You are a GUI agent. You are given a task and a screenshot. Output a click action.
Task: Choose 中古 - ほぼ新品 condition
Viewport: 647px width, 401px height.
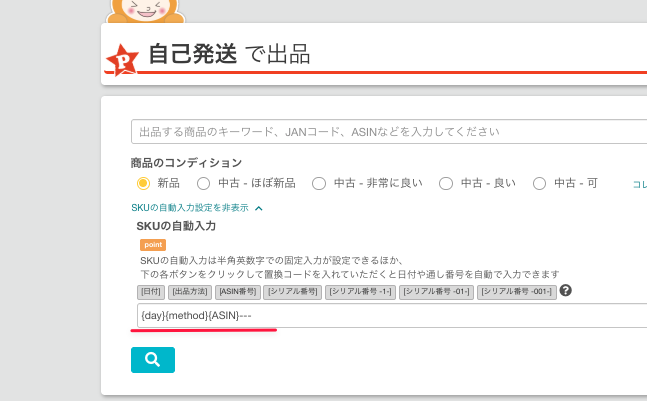203,183
